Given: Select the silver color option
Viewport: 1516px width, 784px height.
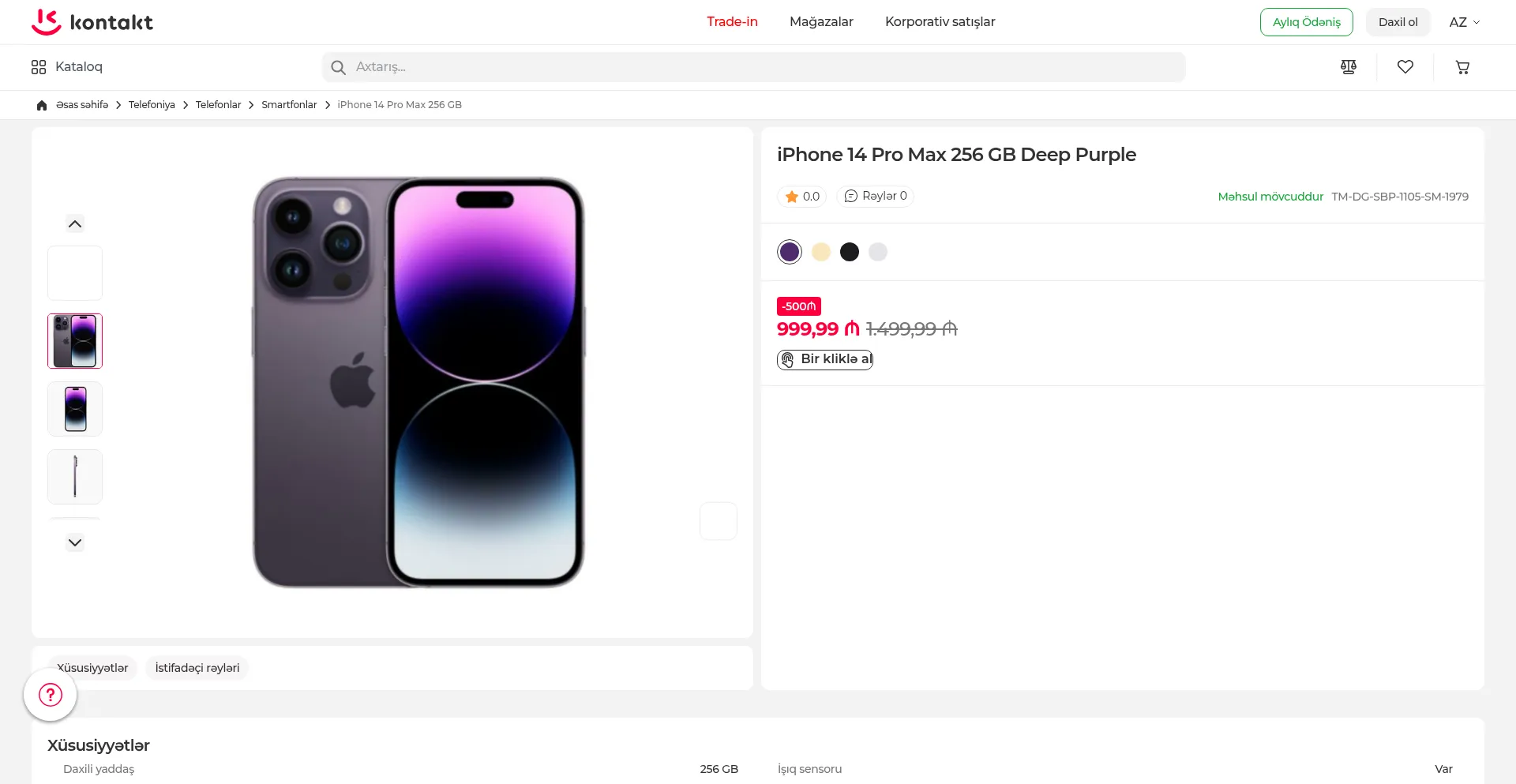Looking at the screenshot, I should [878, 252].
